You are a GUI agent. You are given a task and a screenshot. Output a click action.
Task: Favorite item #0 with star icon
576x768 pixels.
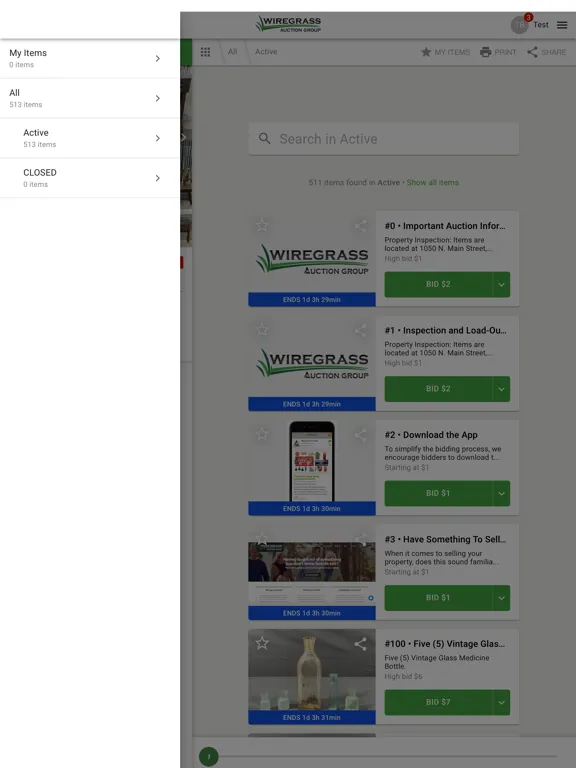[x=262, y=225]
